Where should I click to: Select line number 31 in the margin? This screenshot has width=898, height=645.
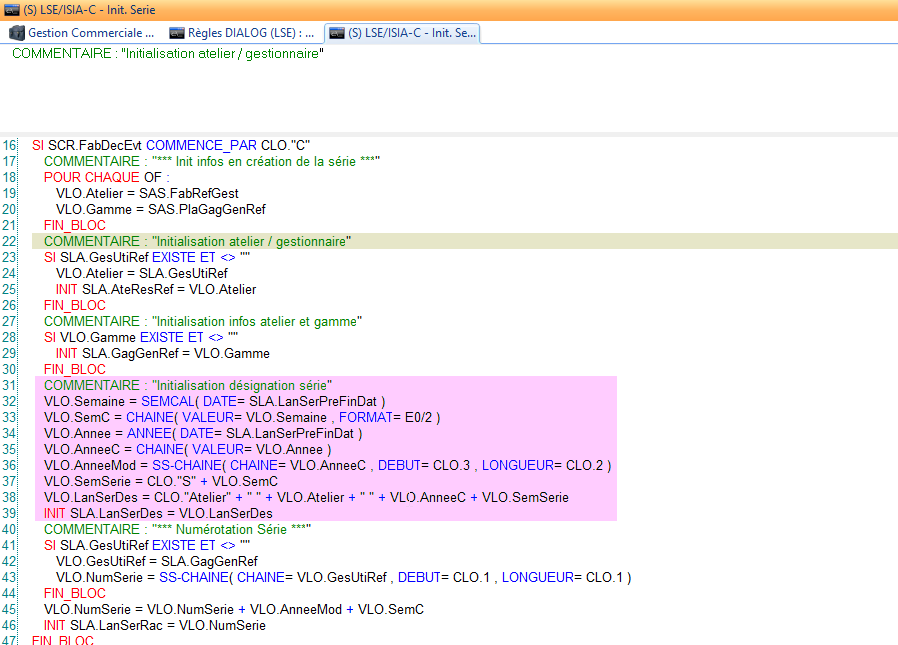(x=10, y=385)
